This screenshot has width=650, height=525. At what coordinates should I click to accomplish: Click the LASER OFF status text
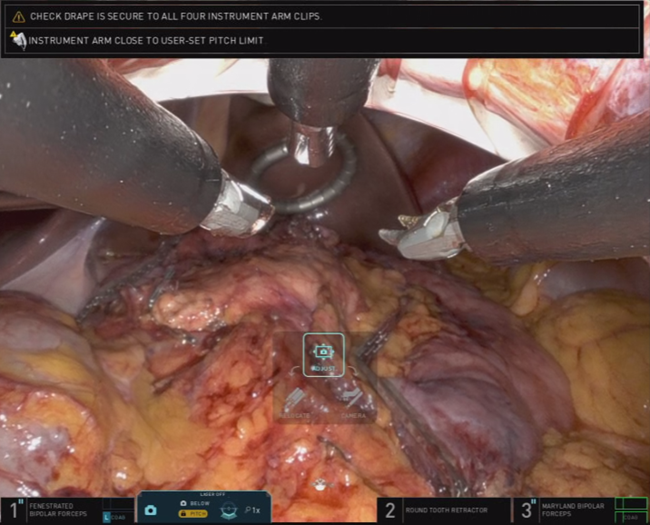(x=211, y=494)
